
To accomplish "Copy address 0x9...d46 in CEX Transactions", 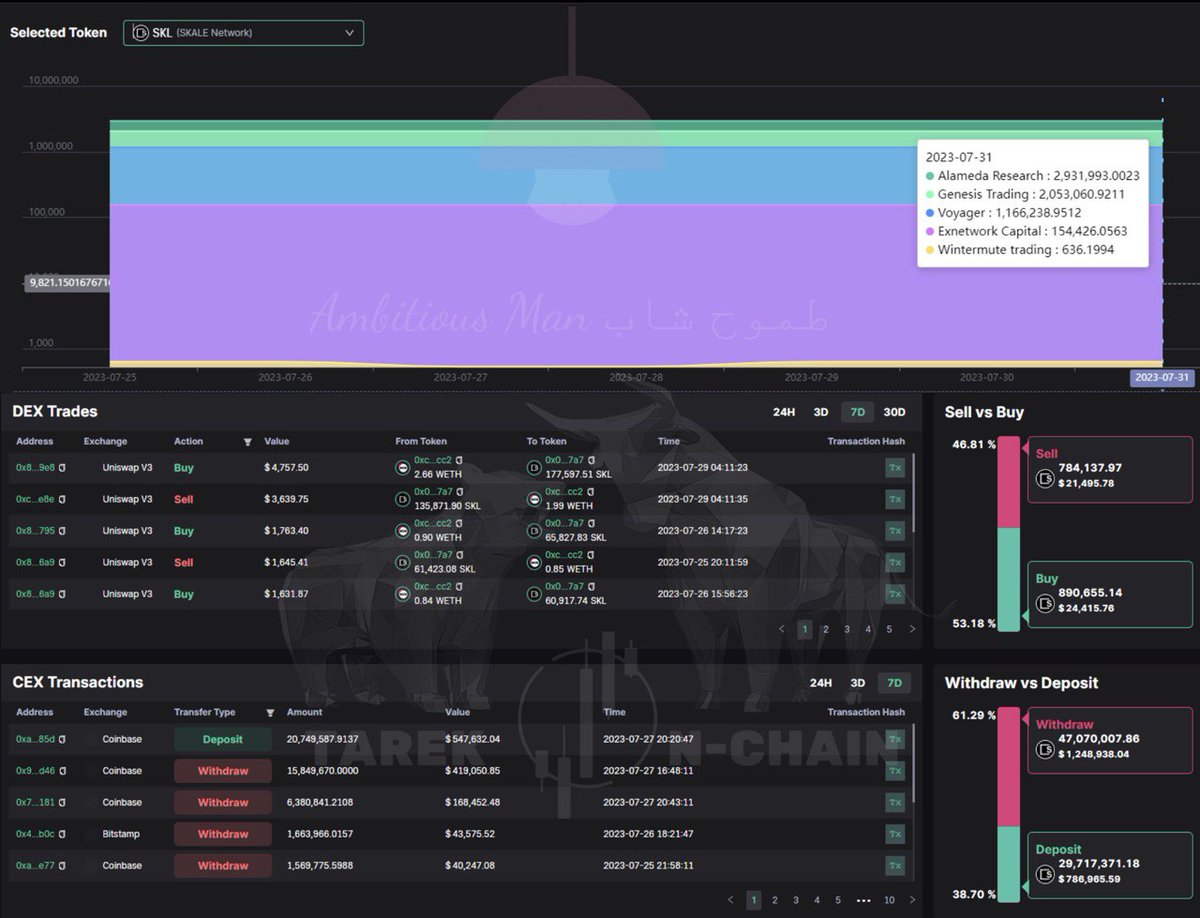I will pos(63,771).
